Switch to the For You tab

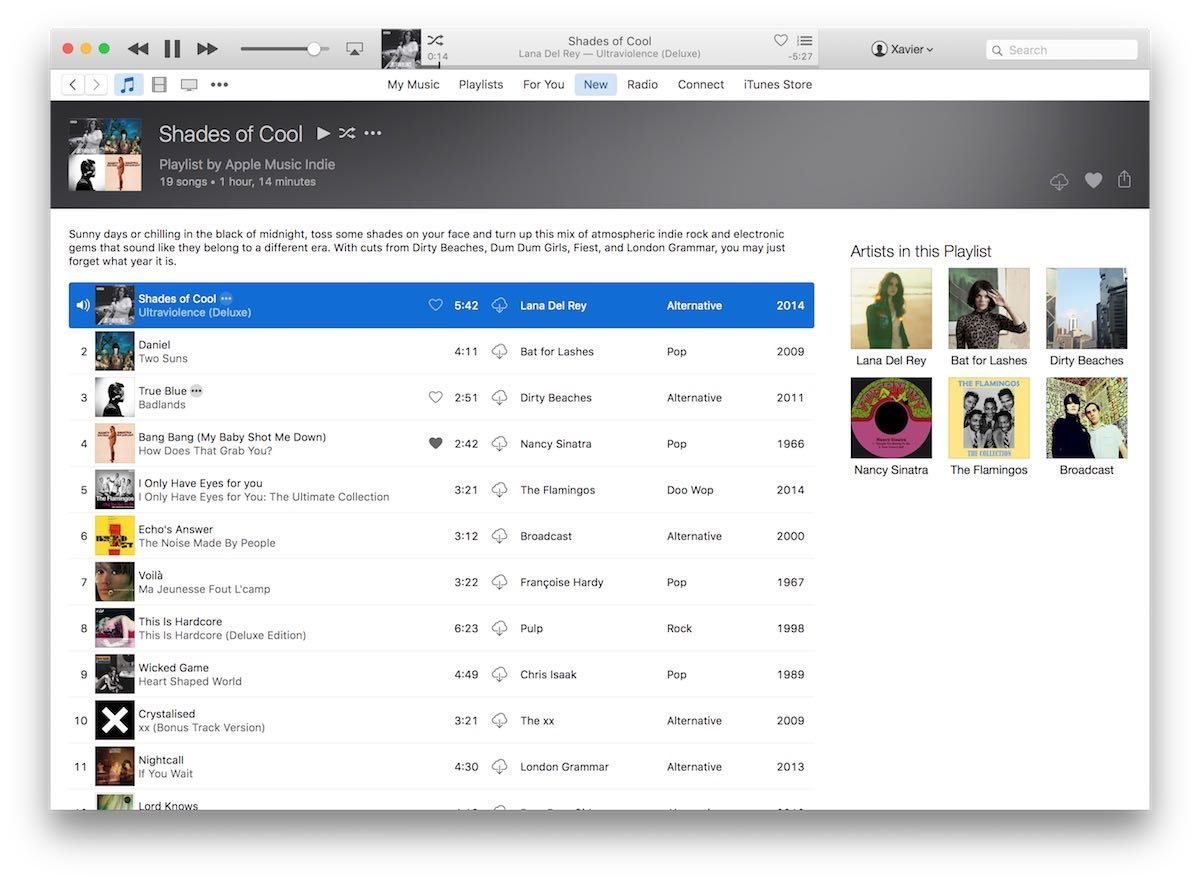point(543,84)
